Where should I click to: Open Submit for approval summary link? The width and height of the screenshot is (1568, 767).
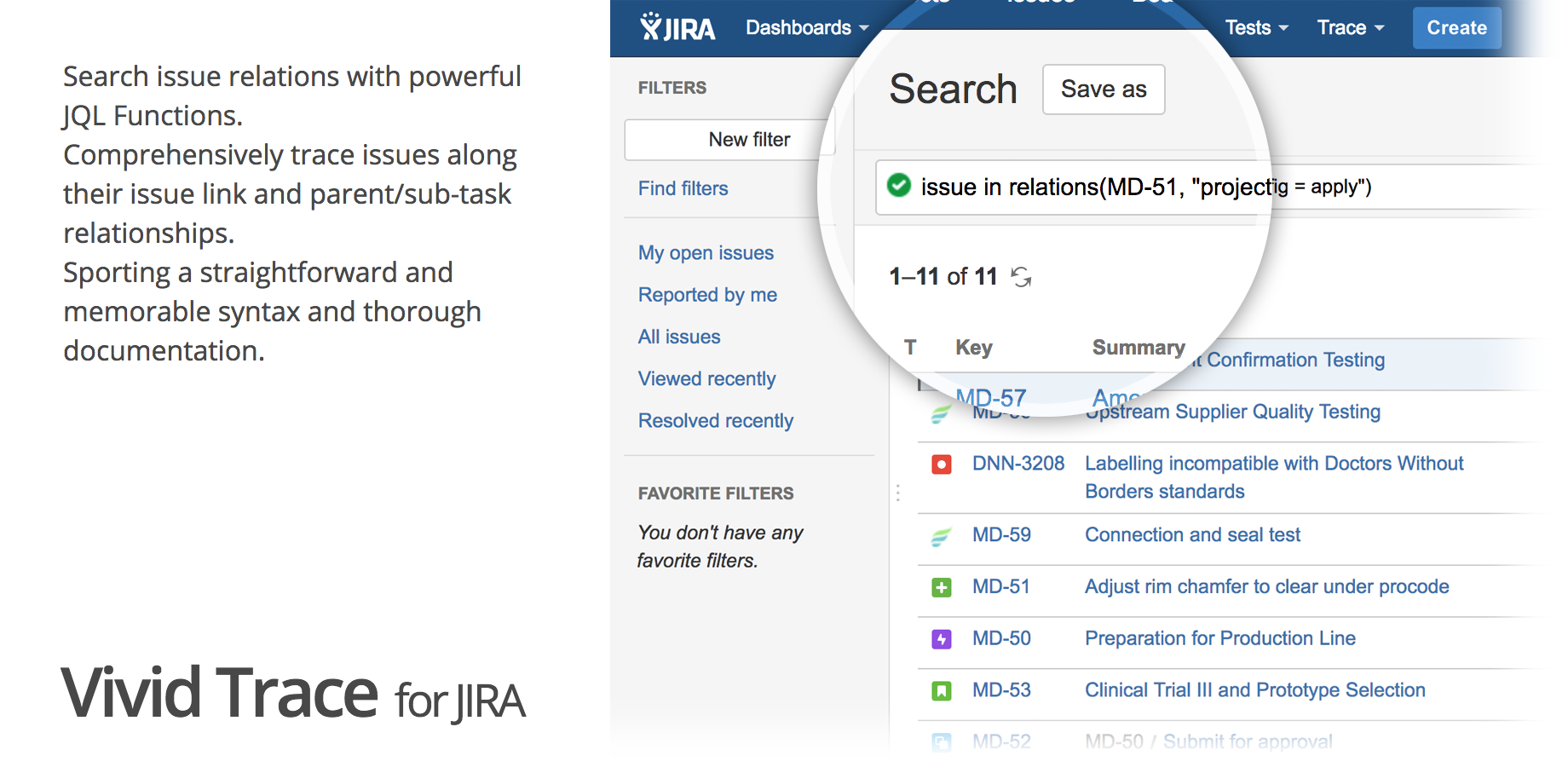(1248, 741)
